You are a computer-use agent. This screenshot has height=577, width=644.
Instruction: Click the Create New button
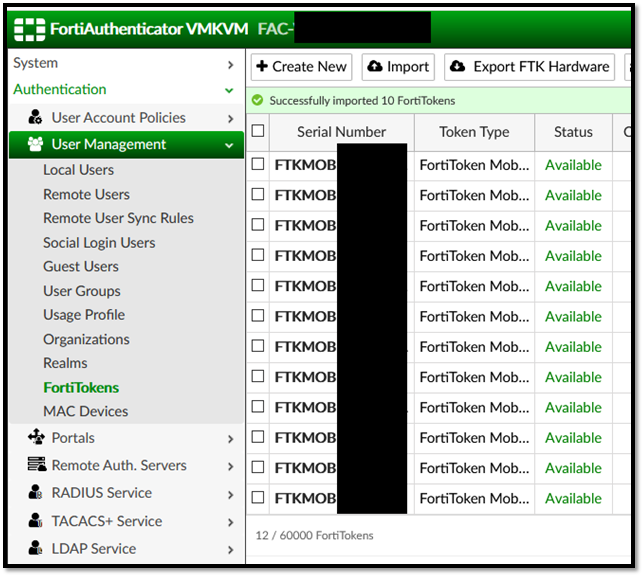[300, 67]
